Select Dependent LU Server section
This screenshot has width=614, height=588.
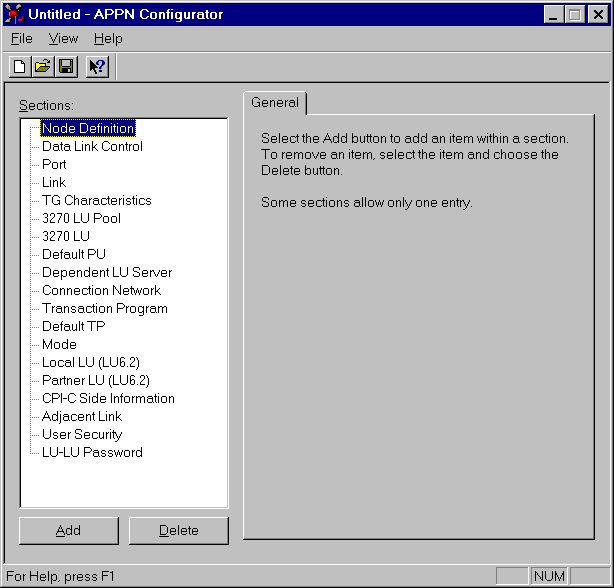pos(107,272)
